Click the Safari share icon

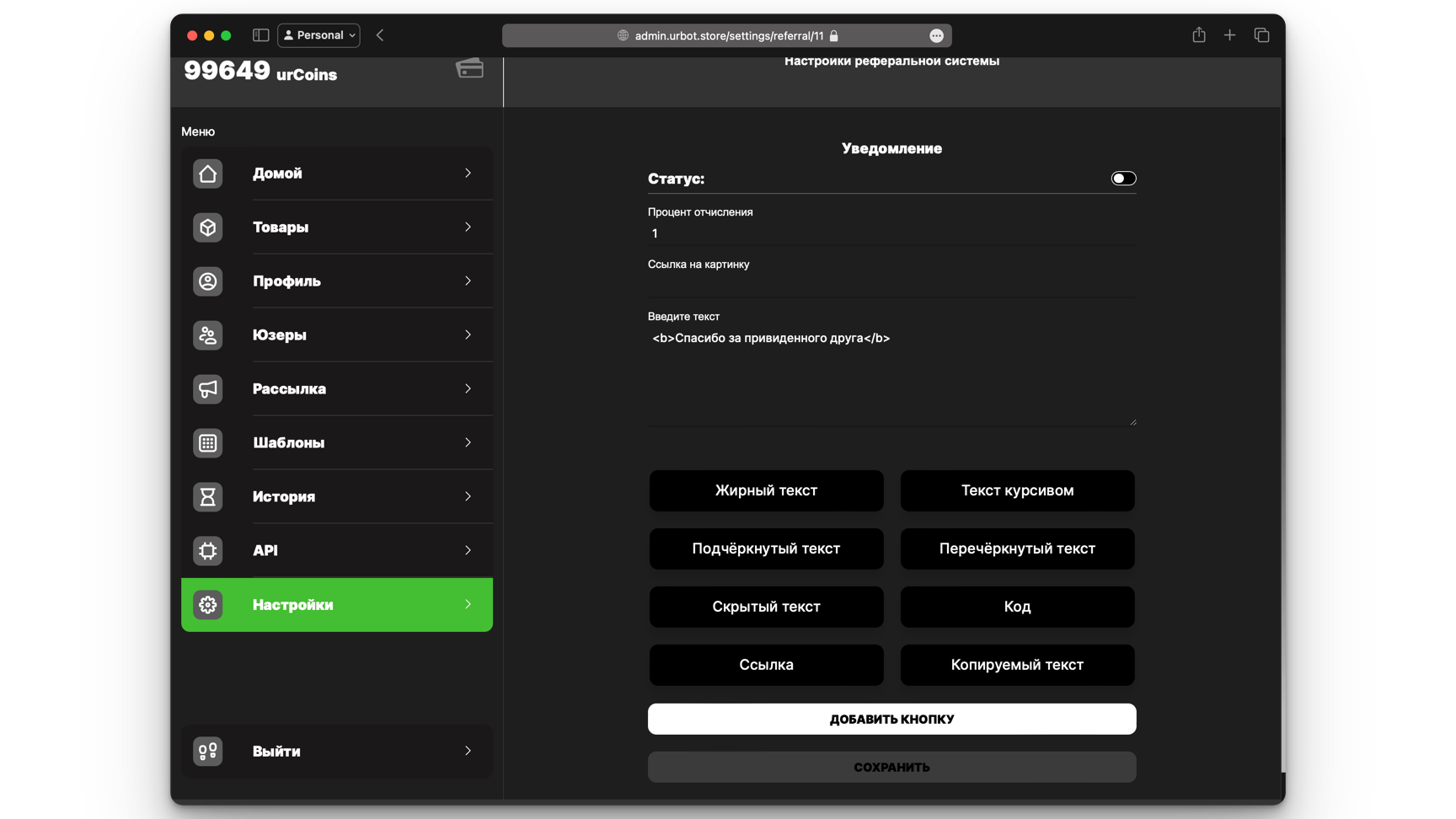[x=1198, y=35]
